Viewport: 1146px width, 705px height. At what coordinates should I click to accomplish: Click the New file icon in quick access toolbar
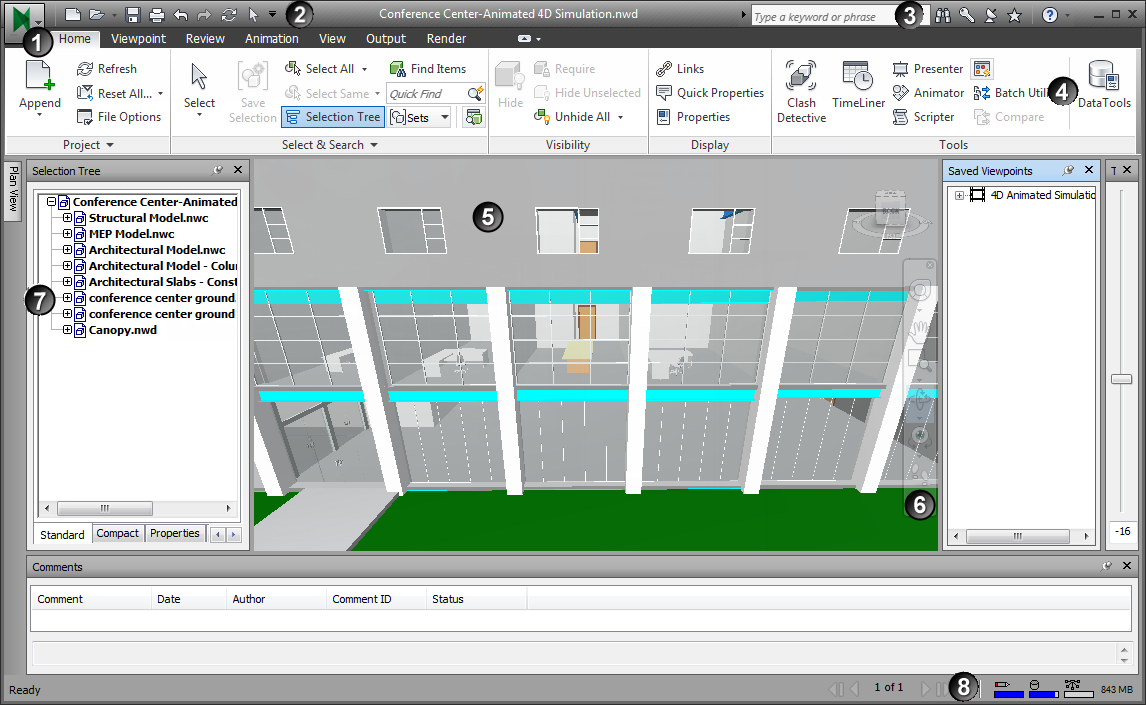(72, 15)
